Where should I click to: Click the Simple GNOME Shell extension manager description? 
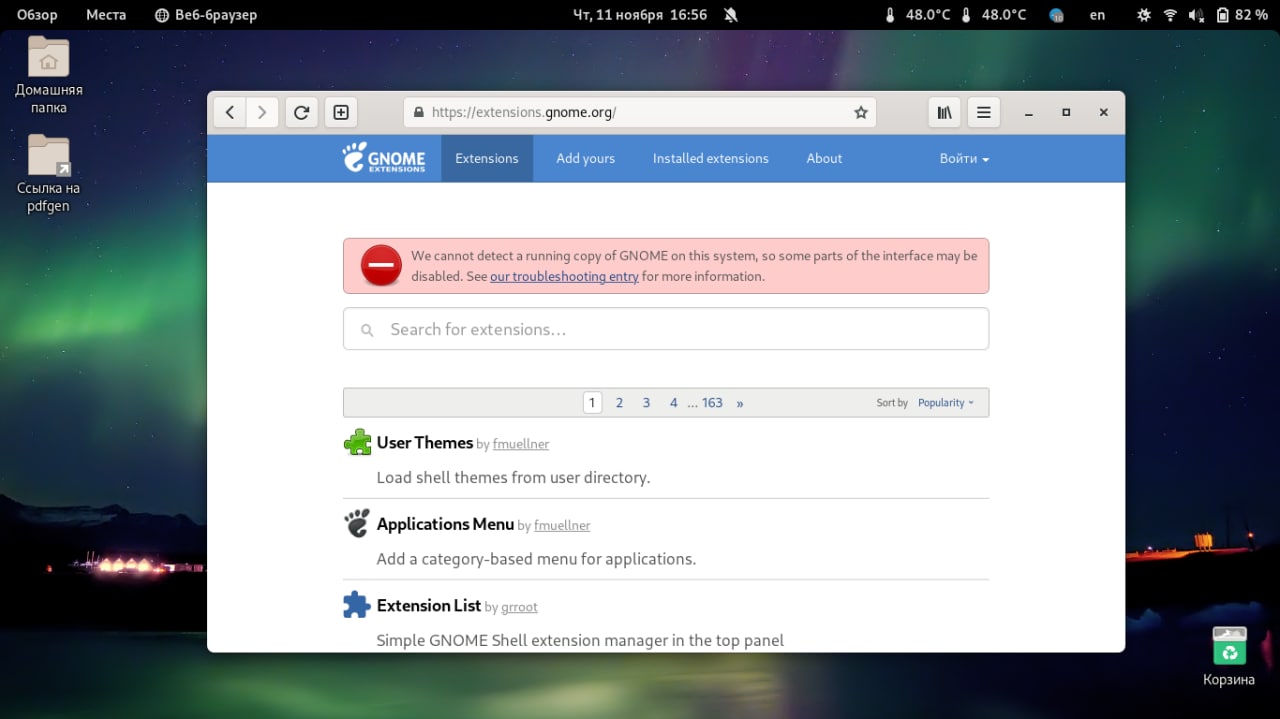580,640
